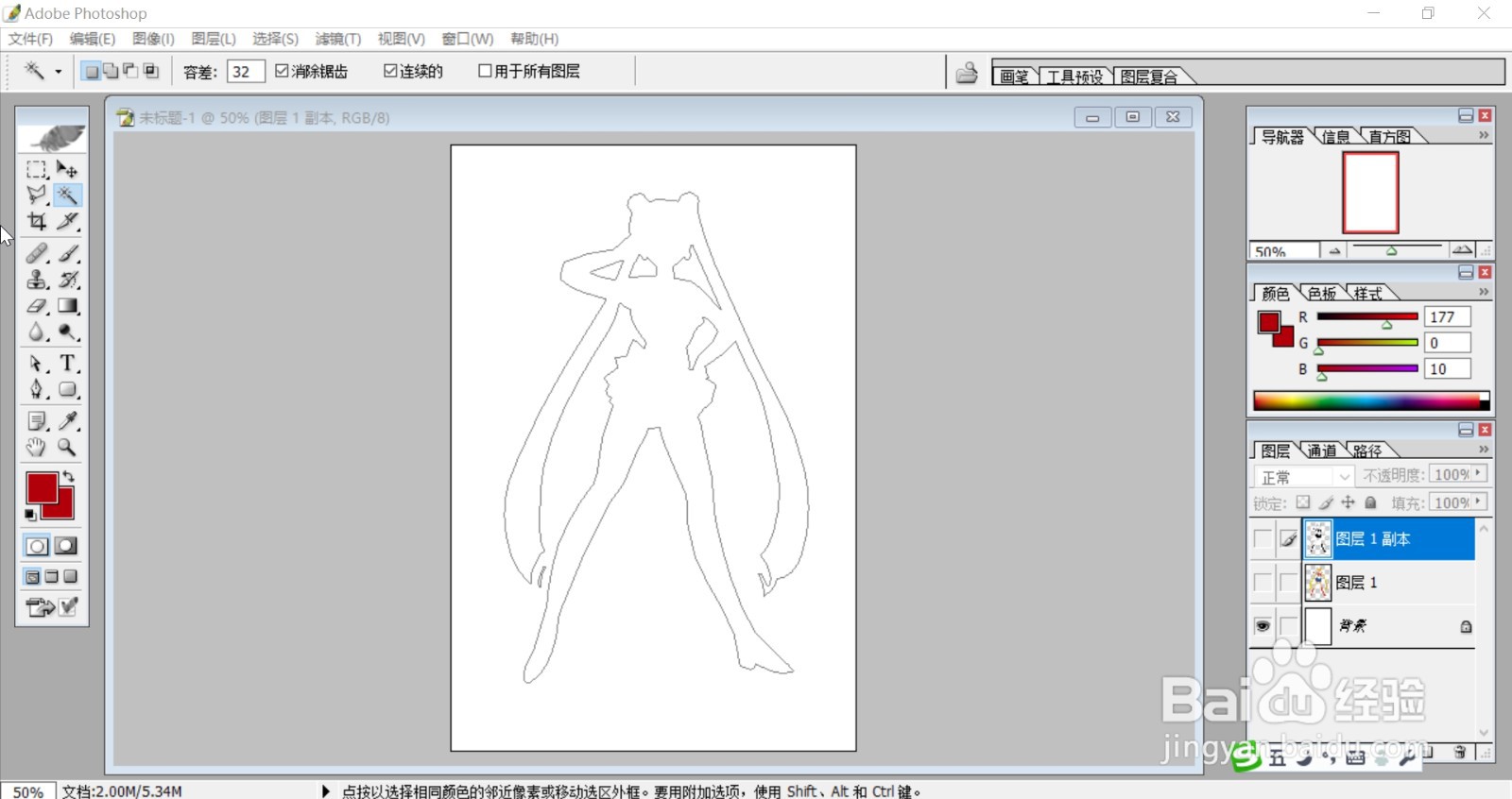Select the Slice tool
Image resolution: width=1512 pixels, height=799 pixels.
pos(67,221)
